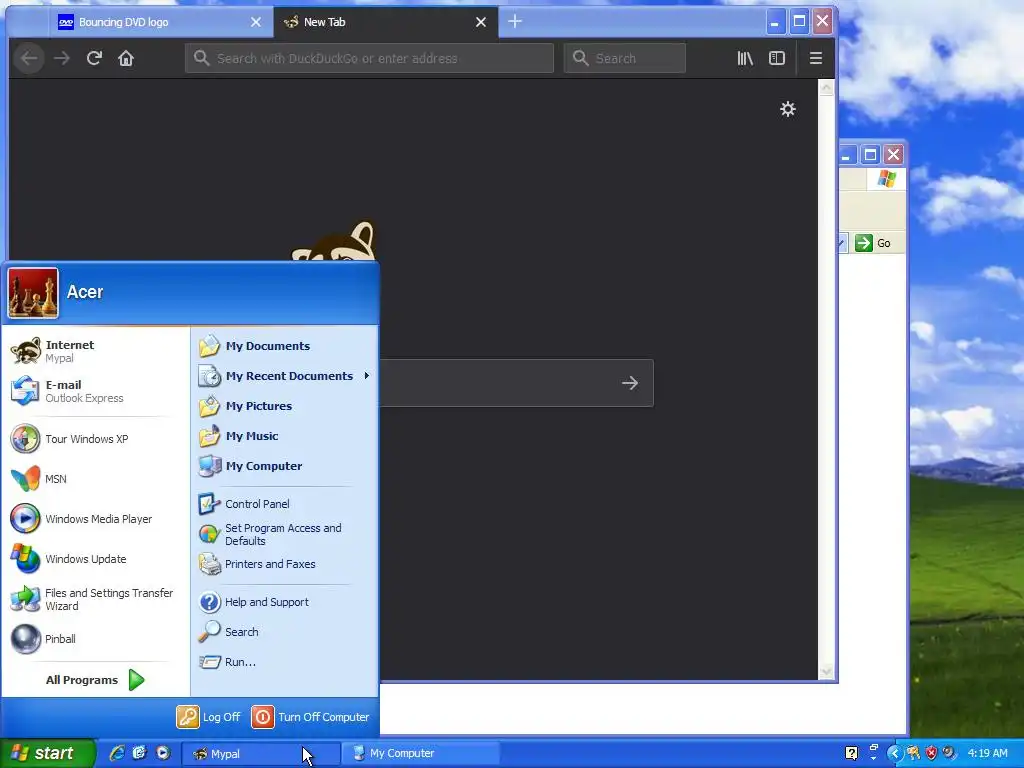This screenshot has width=1024, height=768.
Task: Click the Log Off button
Action: [x=209, y=717]
